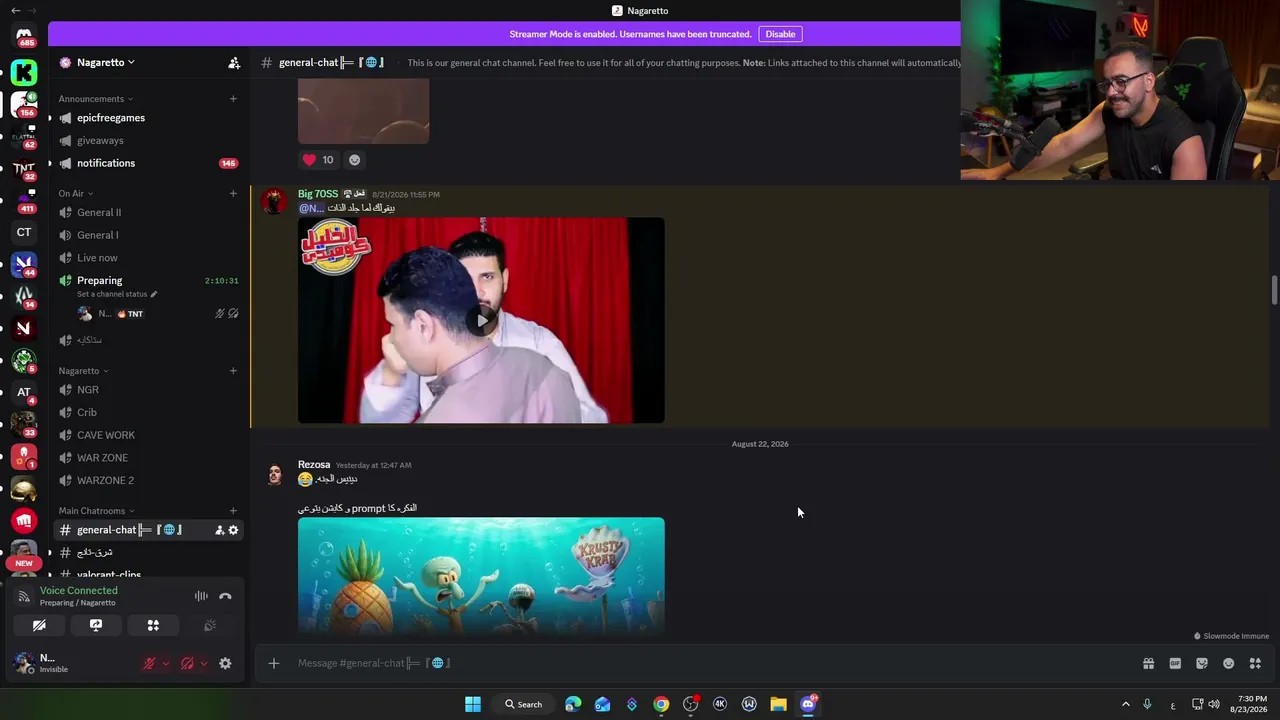
Task: Collapse the Announcements category
Action: pyautogui.click(x=95, y=99)
